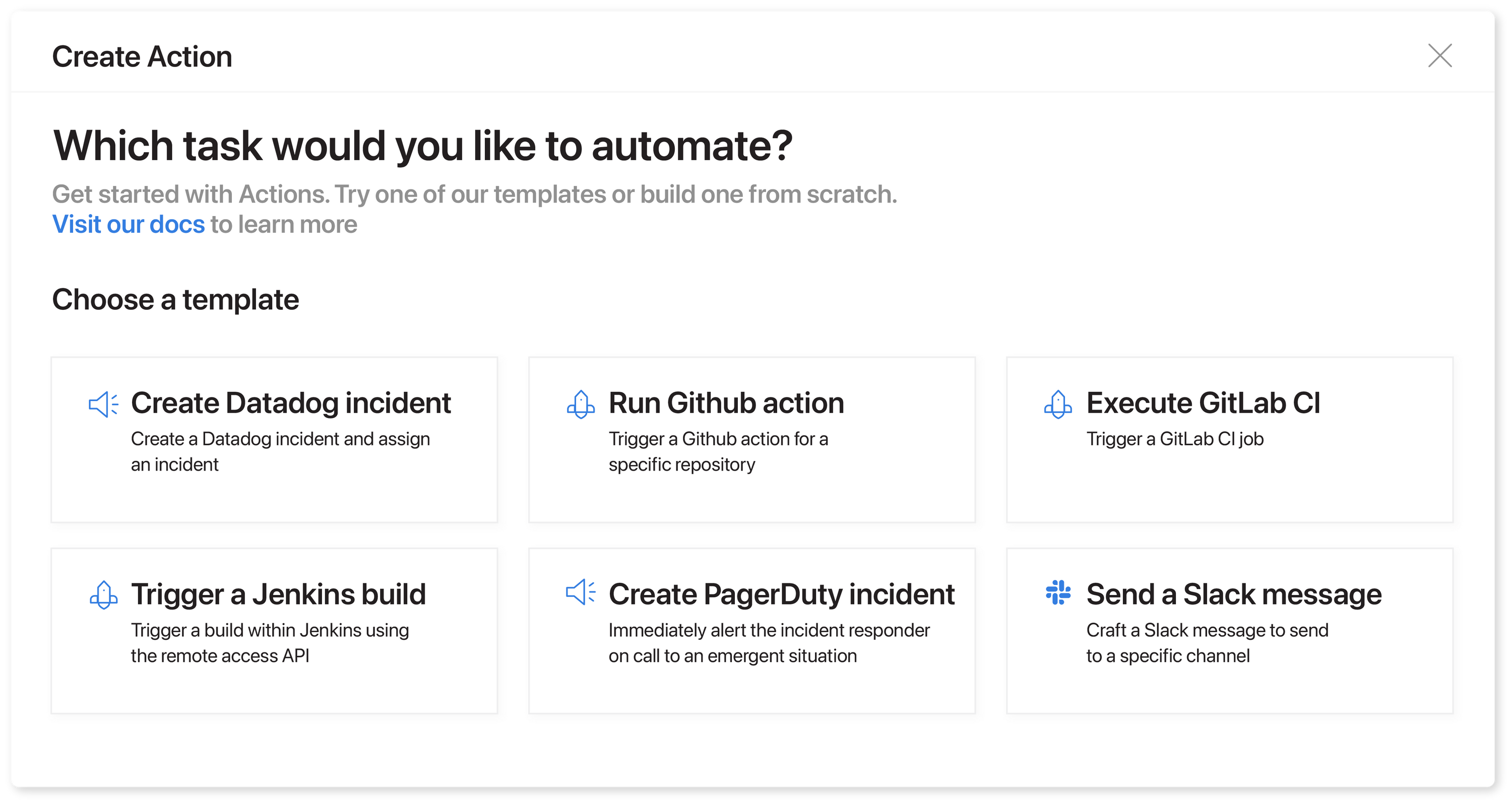Click the Datadog template description text
The width and height of the screenshot is (1512, 804).
[280, 451]
